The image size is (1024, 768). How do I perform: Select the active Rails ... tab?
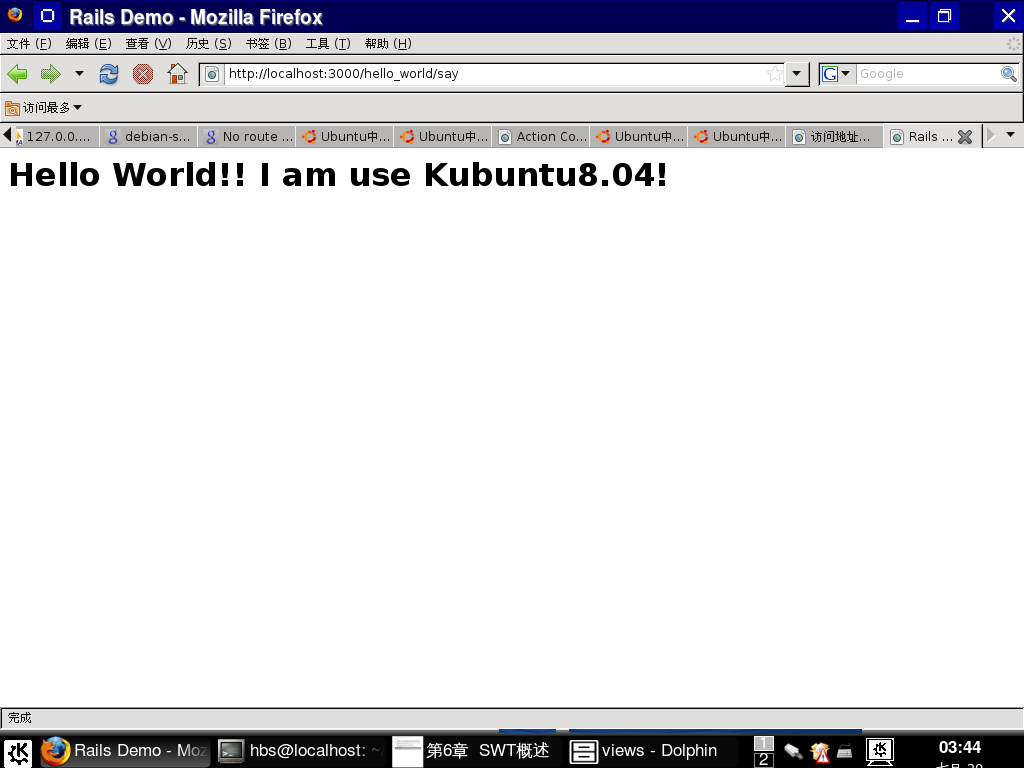pos(922,136)
